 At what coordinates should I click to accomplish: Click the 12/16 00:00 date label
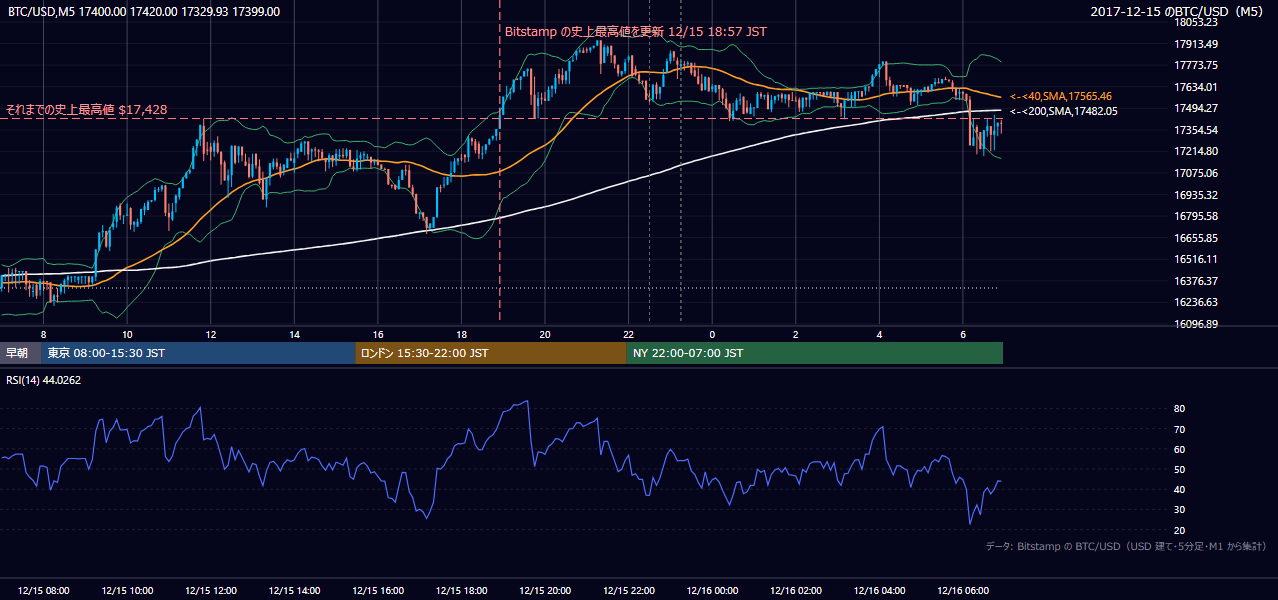point(712,591)
